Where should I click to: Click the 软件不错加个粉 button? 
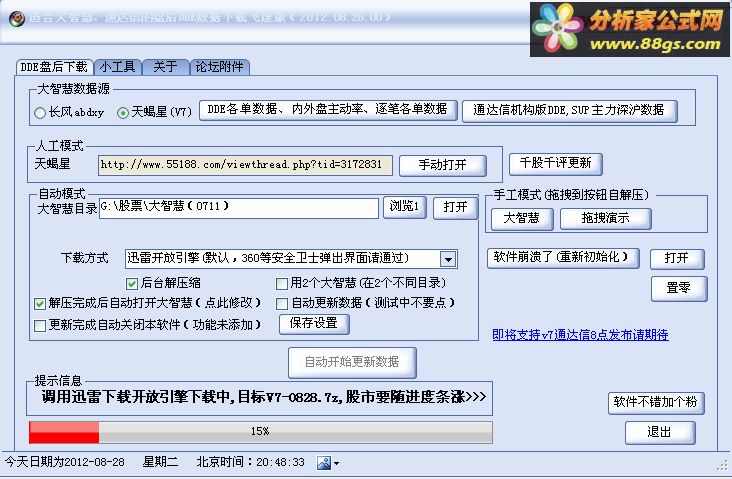pos(655,402)
